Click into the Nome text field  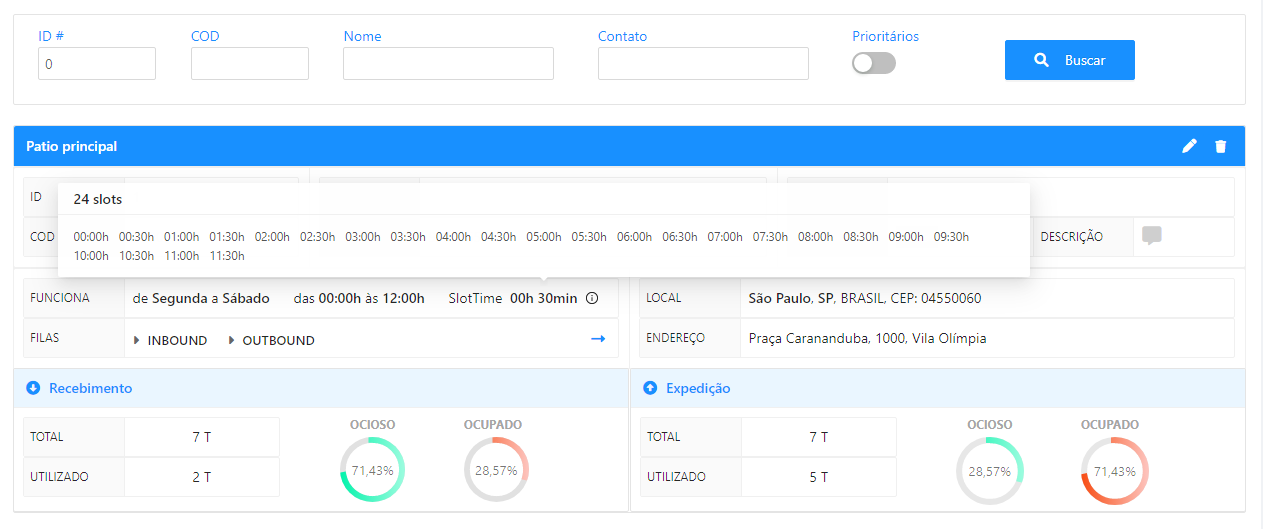448,63
